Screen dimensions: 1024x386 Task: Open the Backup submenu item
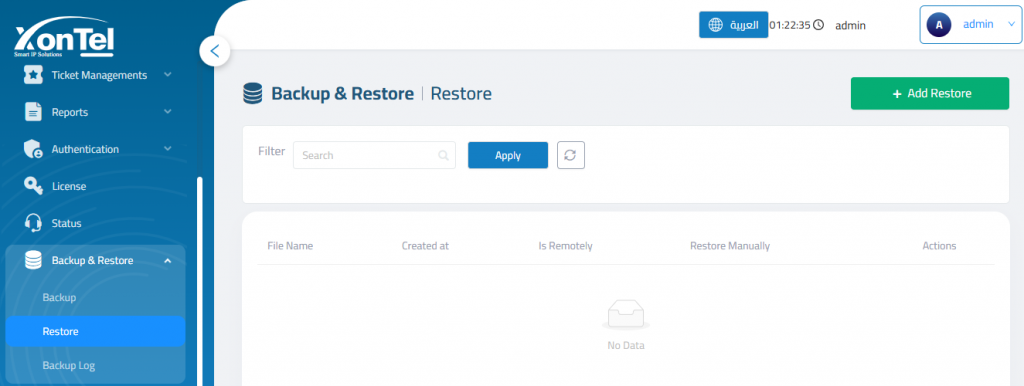[x=59, y=297]
